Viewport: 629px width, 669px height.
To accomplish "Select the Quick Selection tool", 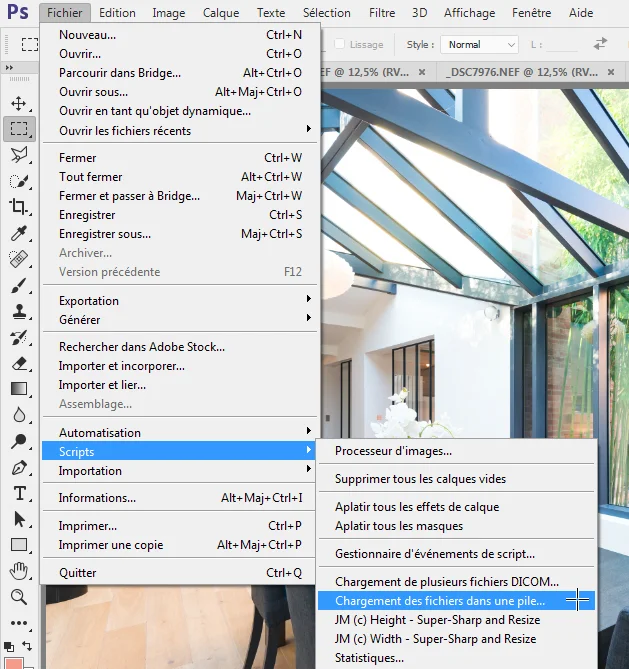I will 19,181.
